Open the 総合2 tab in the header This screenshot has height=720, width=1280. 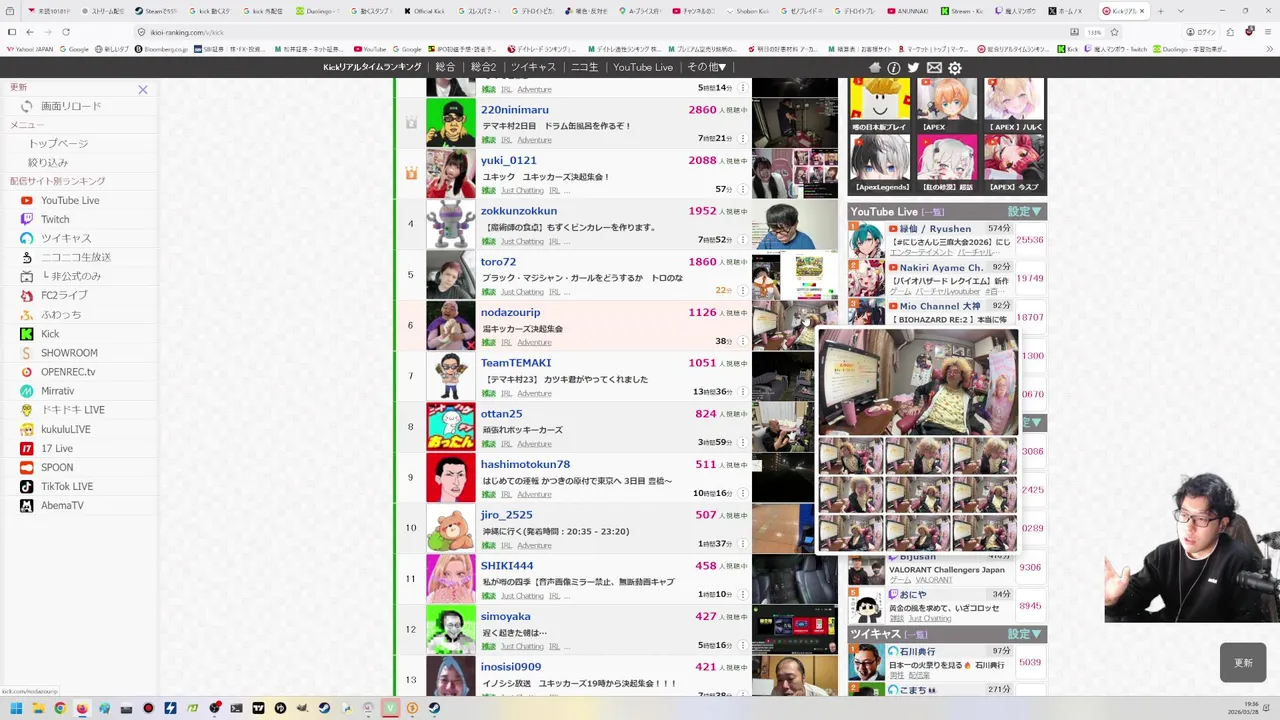(483, 67)
